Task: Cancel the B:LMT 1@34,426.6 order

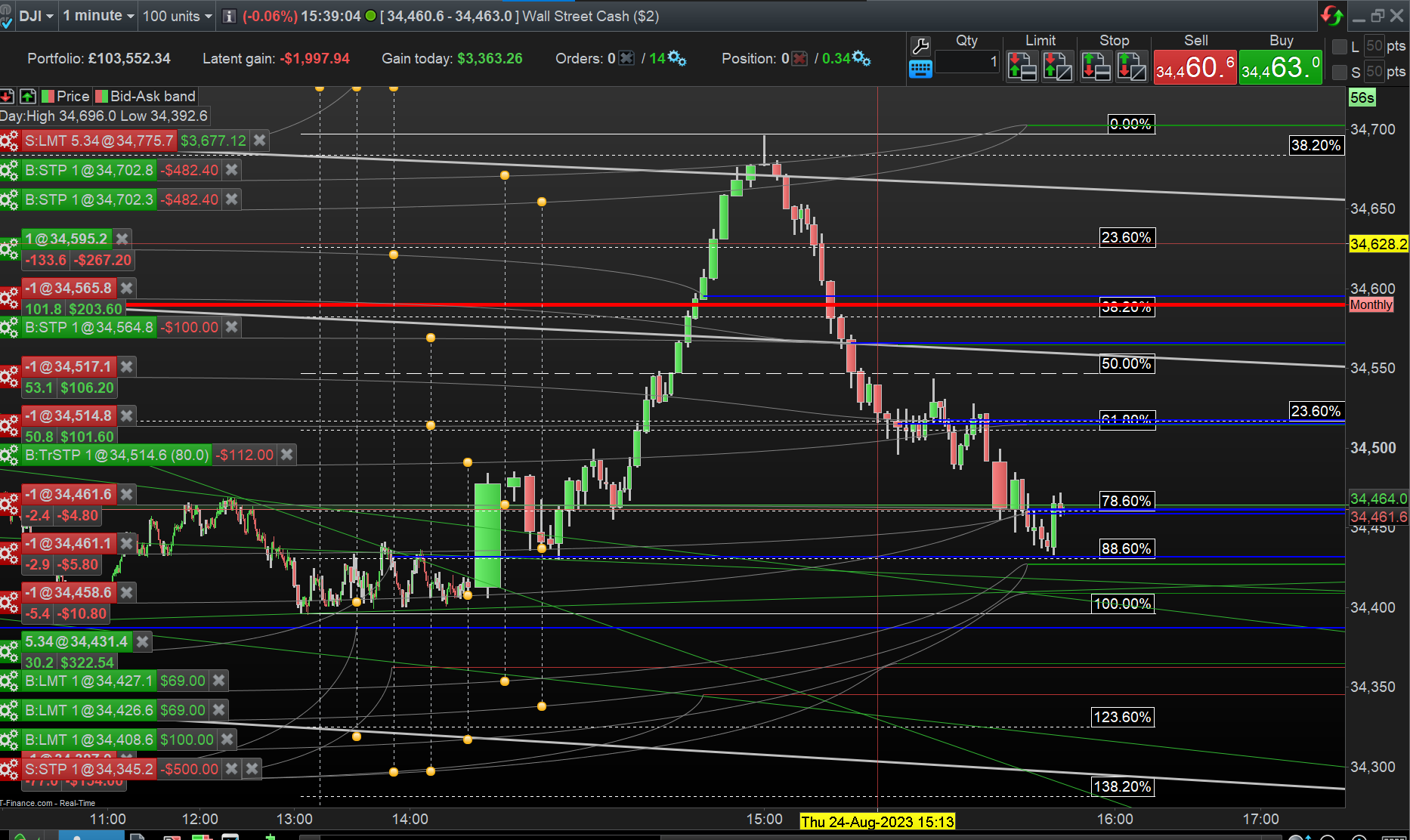Action: [x=218, y=710]
